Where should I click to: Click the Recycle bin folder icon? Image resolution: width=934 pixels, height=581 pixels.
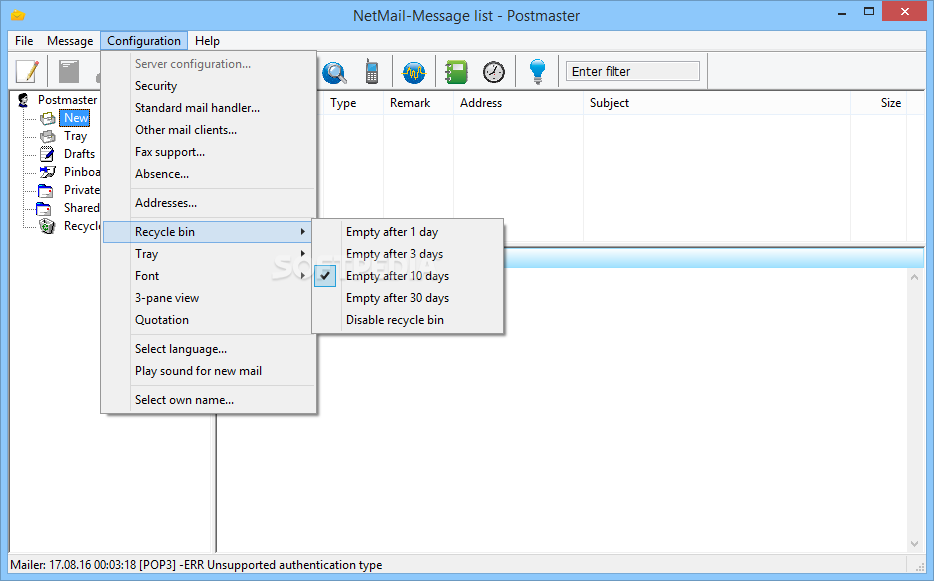coord(47,226)
